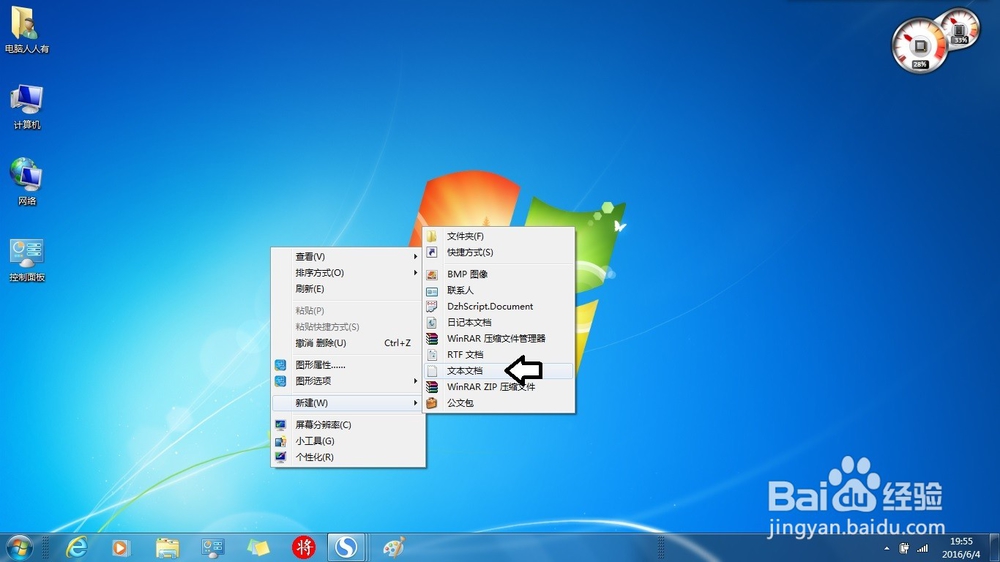
Task: Open the Paint palette taskbar icon
Action: (393, 547)
